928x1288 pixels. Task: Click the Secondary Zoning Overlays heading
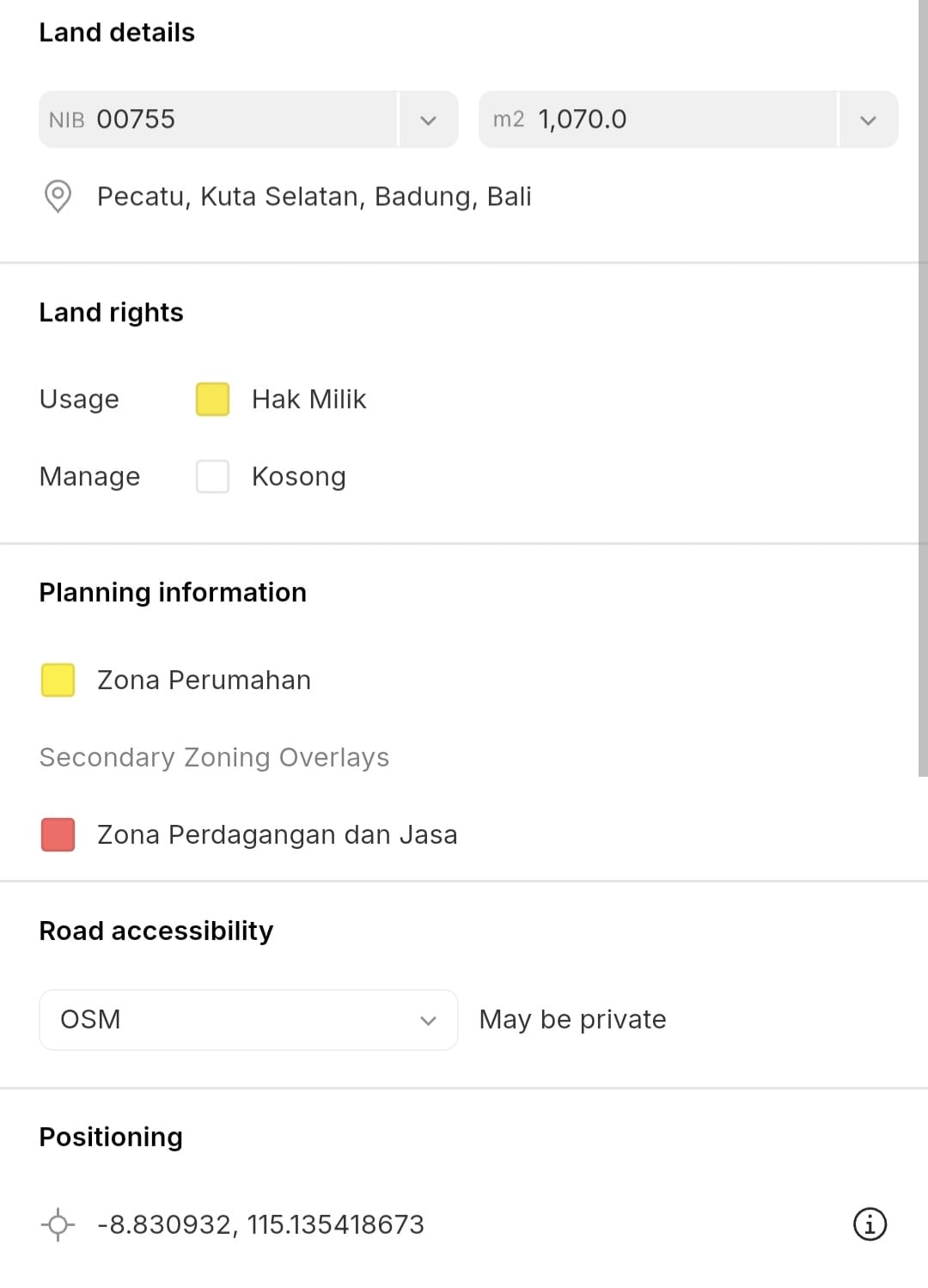pyautogui.click(x=214, y=757)
